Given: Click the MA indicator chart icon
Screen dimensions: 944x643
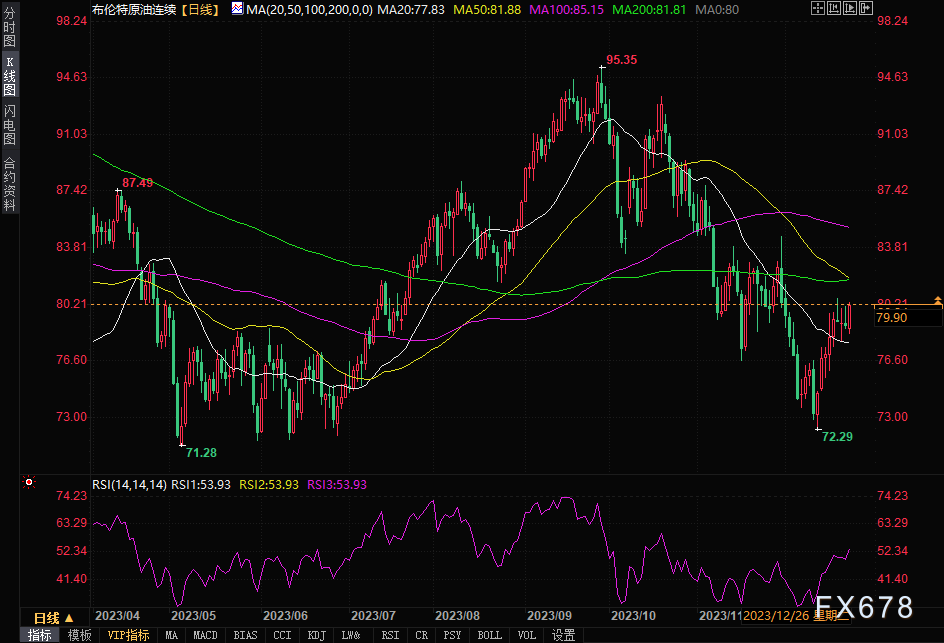Looking at the screenshot, I should (237, 8).
